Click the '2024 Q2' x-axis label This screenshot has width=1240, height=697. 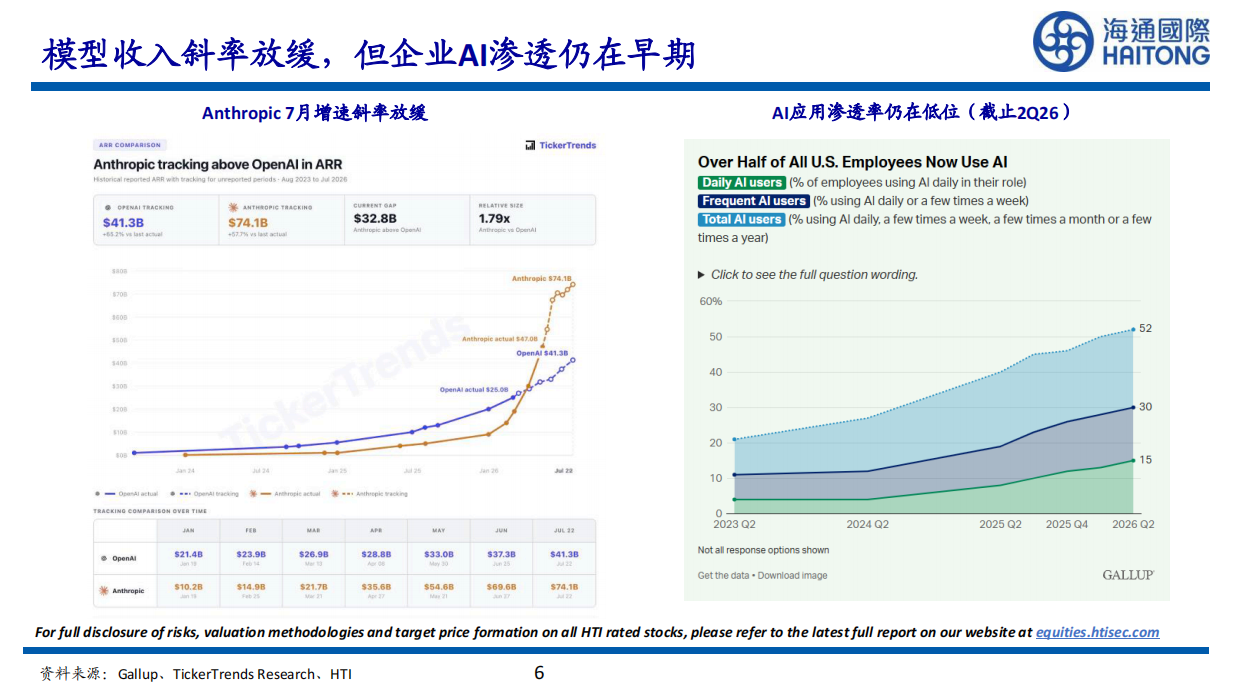coord(867,524)
